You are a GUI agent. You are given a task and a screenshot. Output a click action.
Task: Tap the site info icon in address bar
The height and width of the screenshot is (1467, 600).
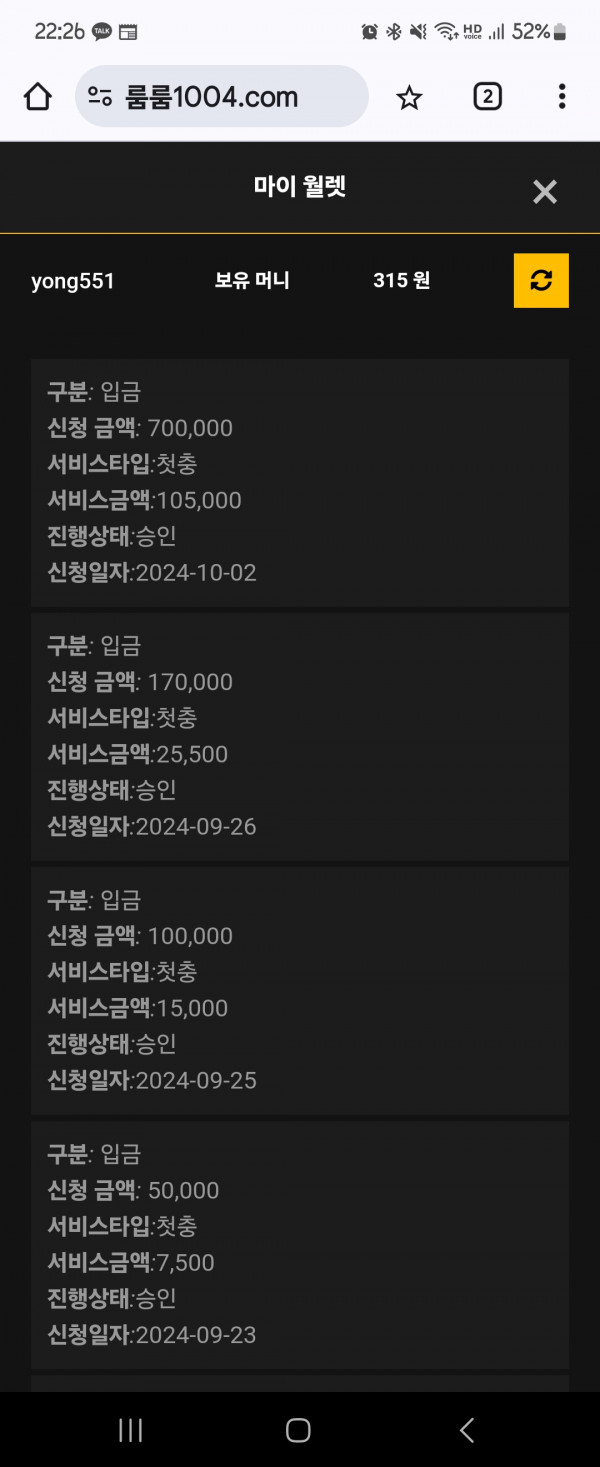[100, 97]
